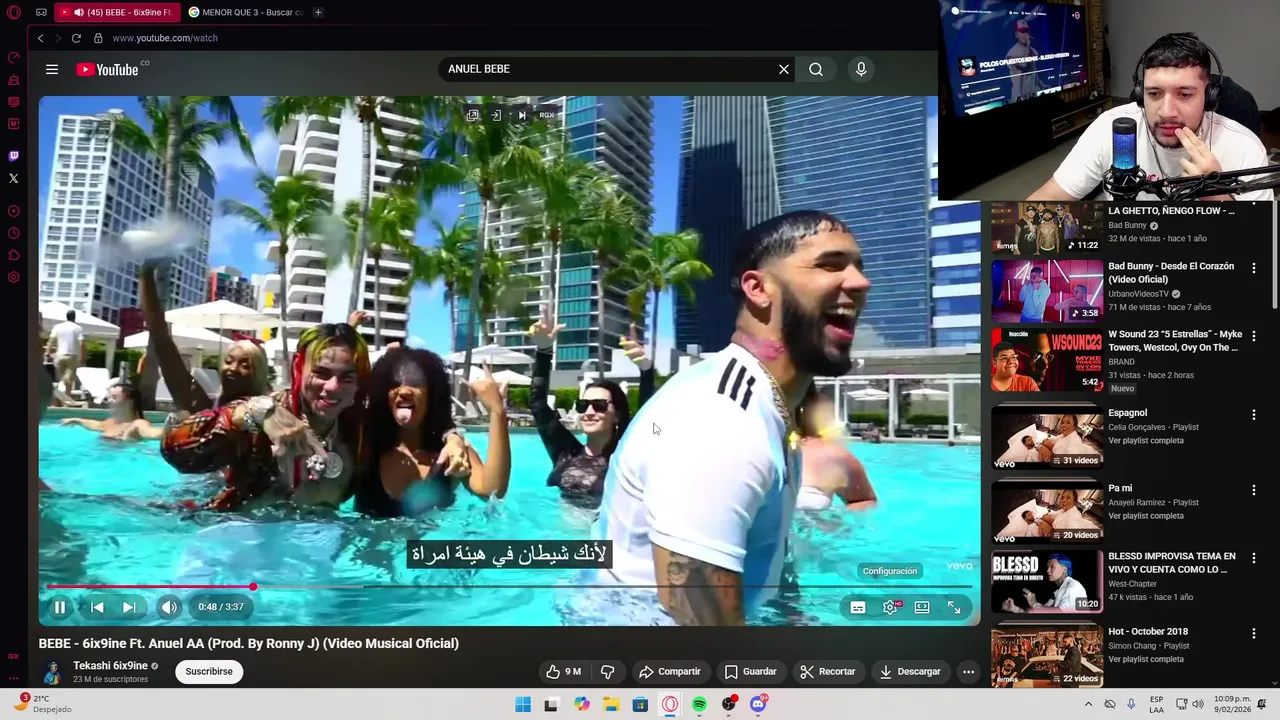Open Tekashi 6ix9ine channel avatar
Screen dimensions: 1280x720
click(52, 671)
